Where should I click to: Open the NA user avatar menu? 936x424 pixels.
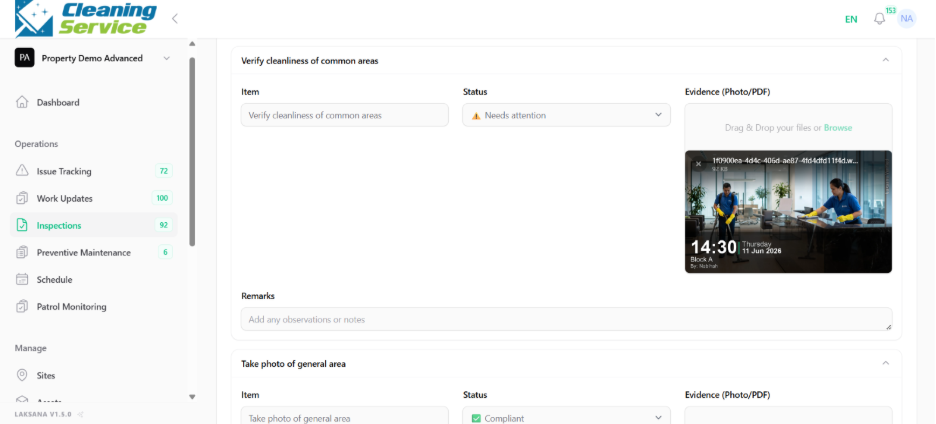point(906,19)
